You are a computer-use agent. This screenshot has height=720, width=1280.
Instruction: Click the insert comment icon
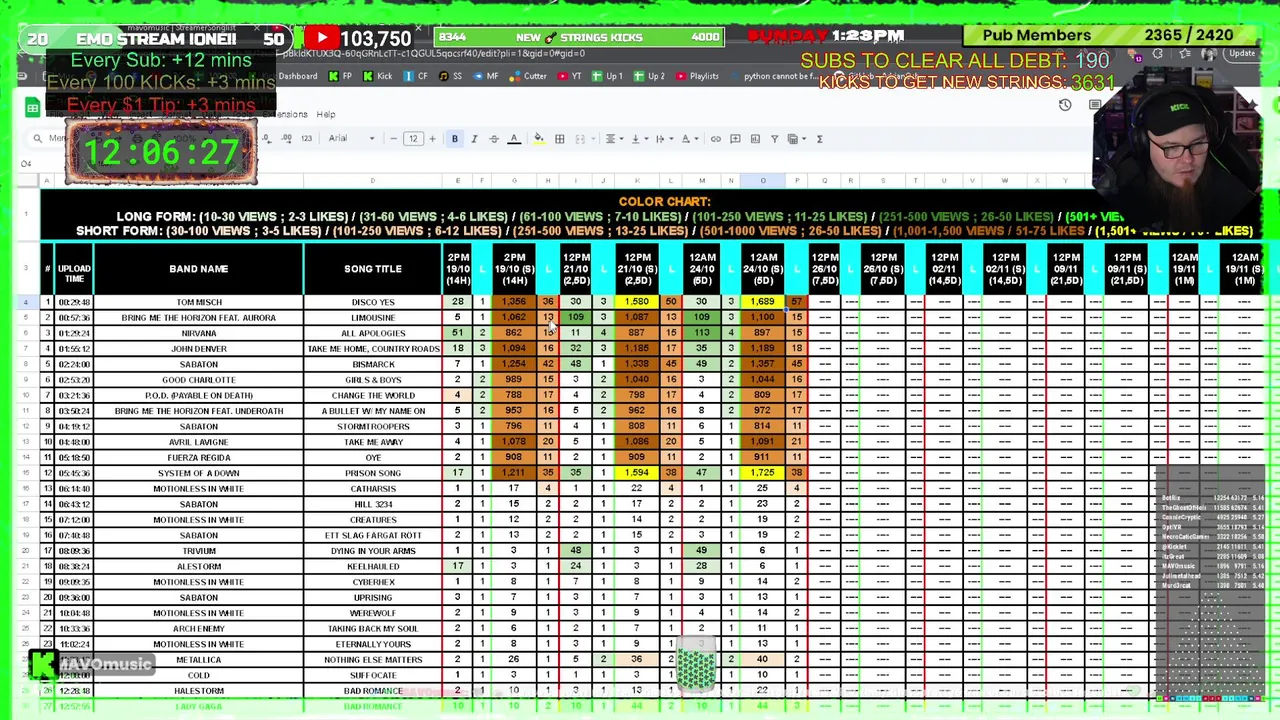pyautogui.click(x=735, y=139)
